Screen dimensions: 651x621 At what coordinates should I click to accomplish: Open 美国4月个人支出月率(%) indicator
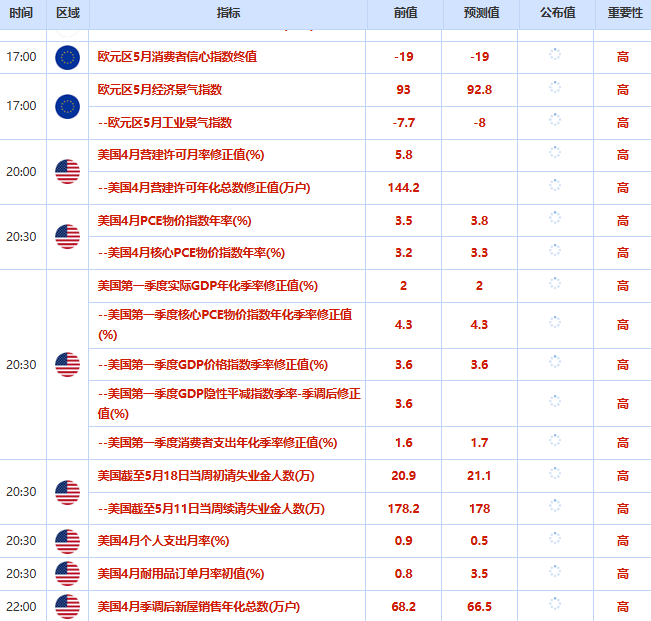tap(163, 541)
